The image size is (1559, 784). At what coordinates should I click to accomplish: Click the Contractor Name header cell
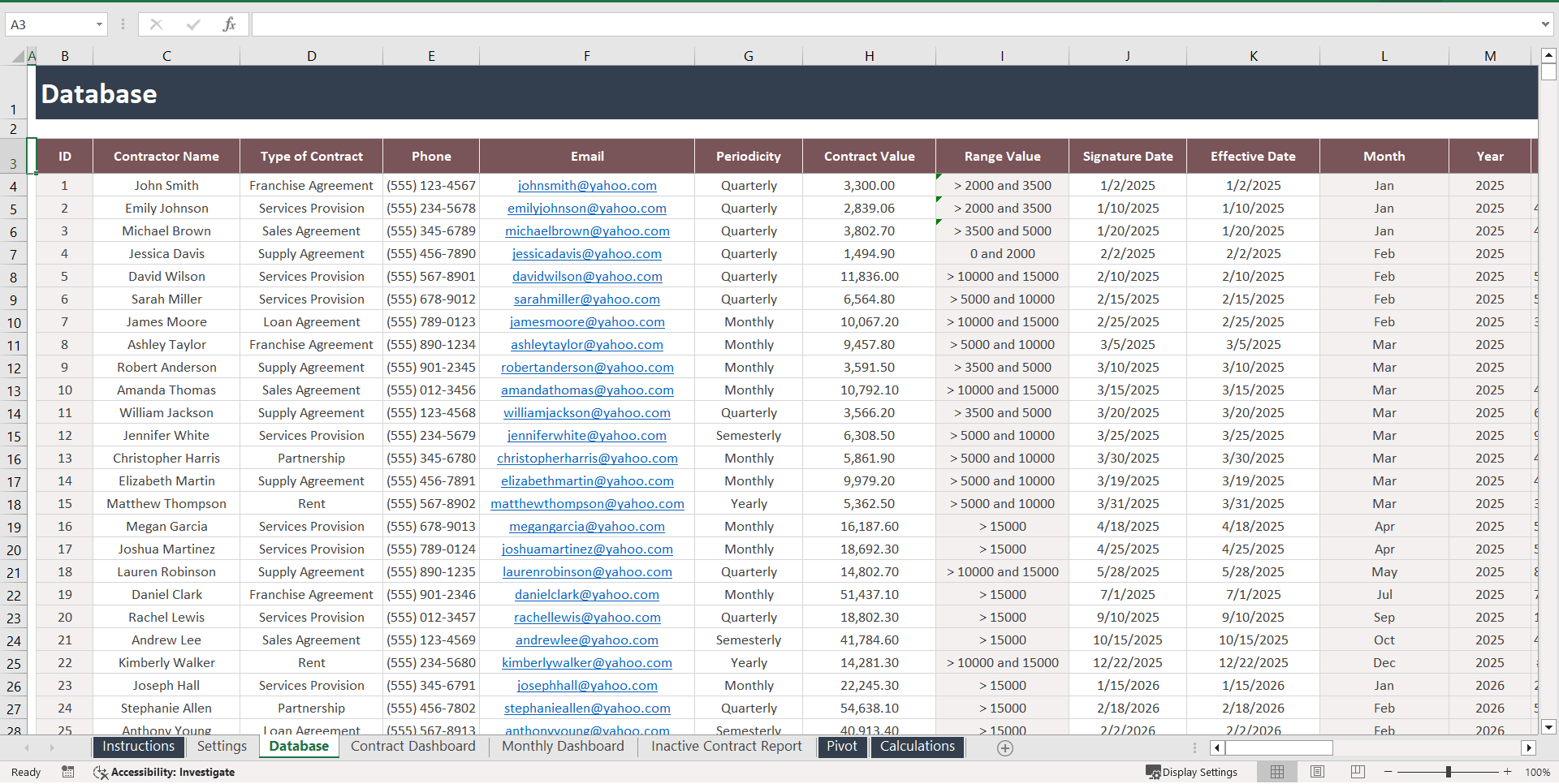tap(166, 156)
